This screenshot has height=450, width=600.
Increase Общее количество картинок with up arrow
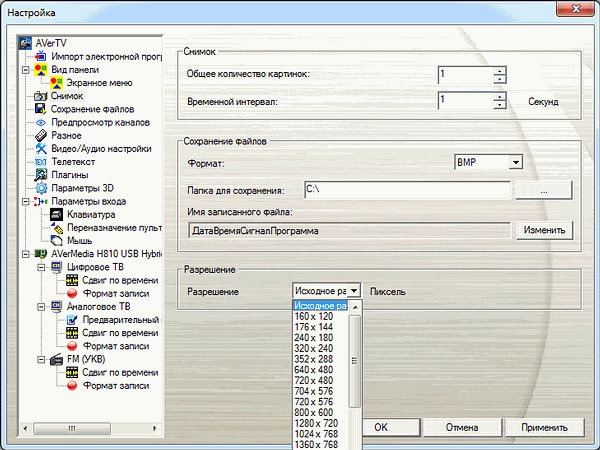tap(500, 70)
